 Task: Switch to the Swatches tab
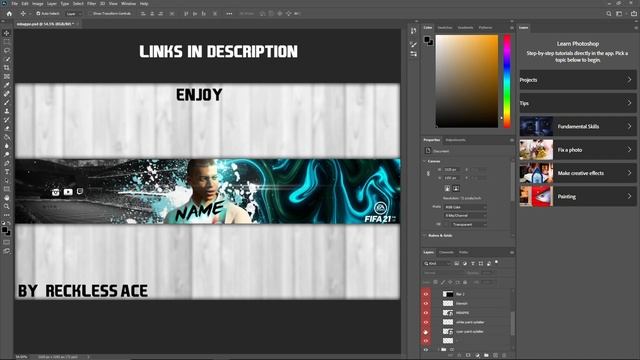[445, 28]
